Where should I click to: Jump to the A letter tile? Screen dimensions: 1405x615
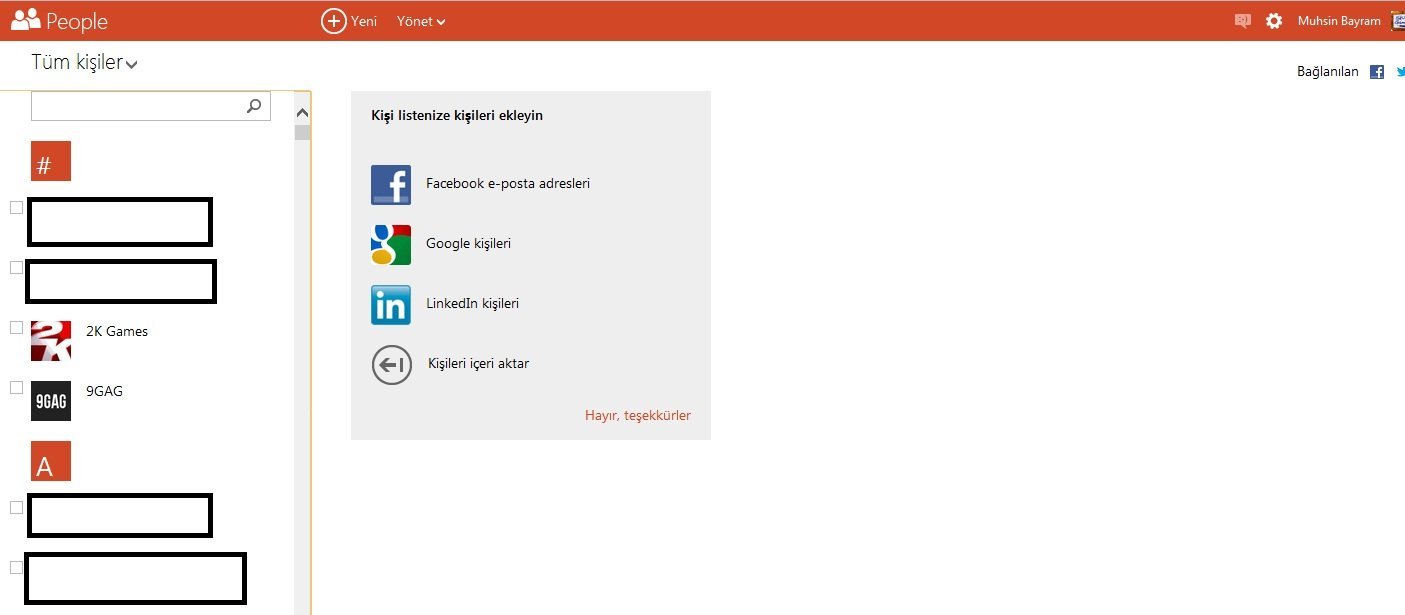coord(51,461)
